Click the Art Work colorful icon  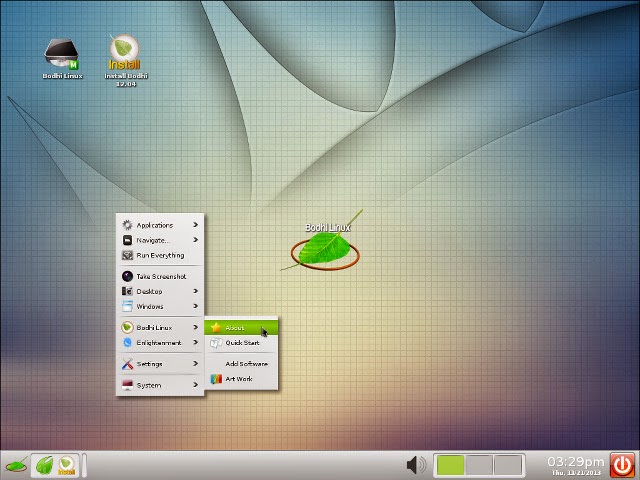click(x=216, y=379)
